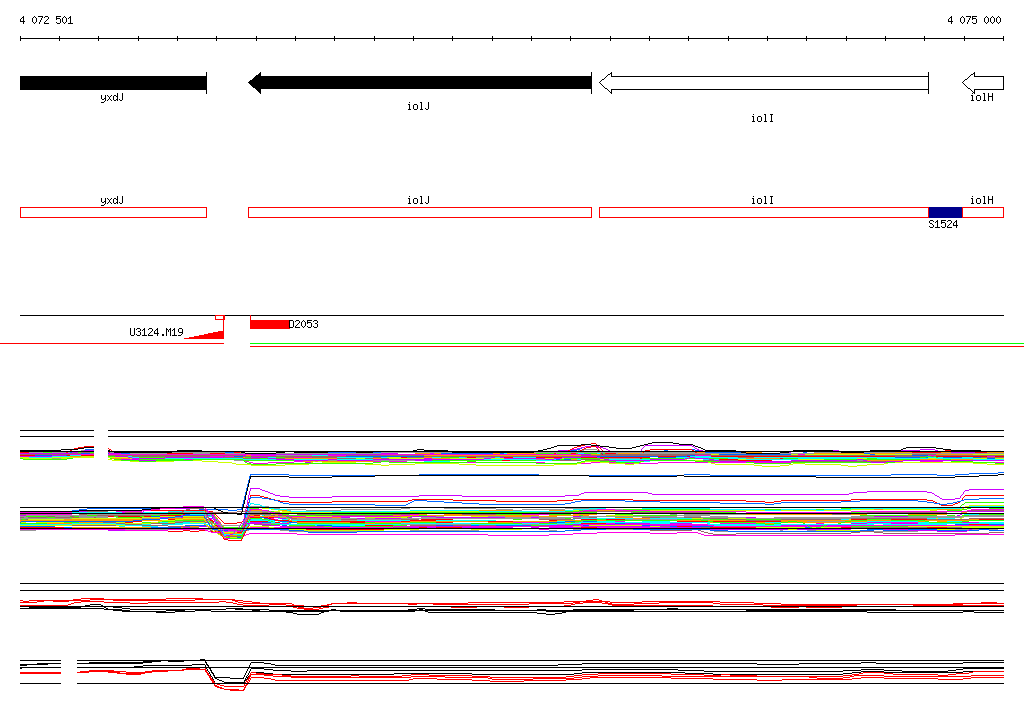Click the red-outlined iolH annotation box
Image resolution: width=1024 pixels, height=714 pixels.
click(983, 212)
